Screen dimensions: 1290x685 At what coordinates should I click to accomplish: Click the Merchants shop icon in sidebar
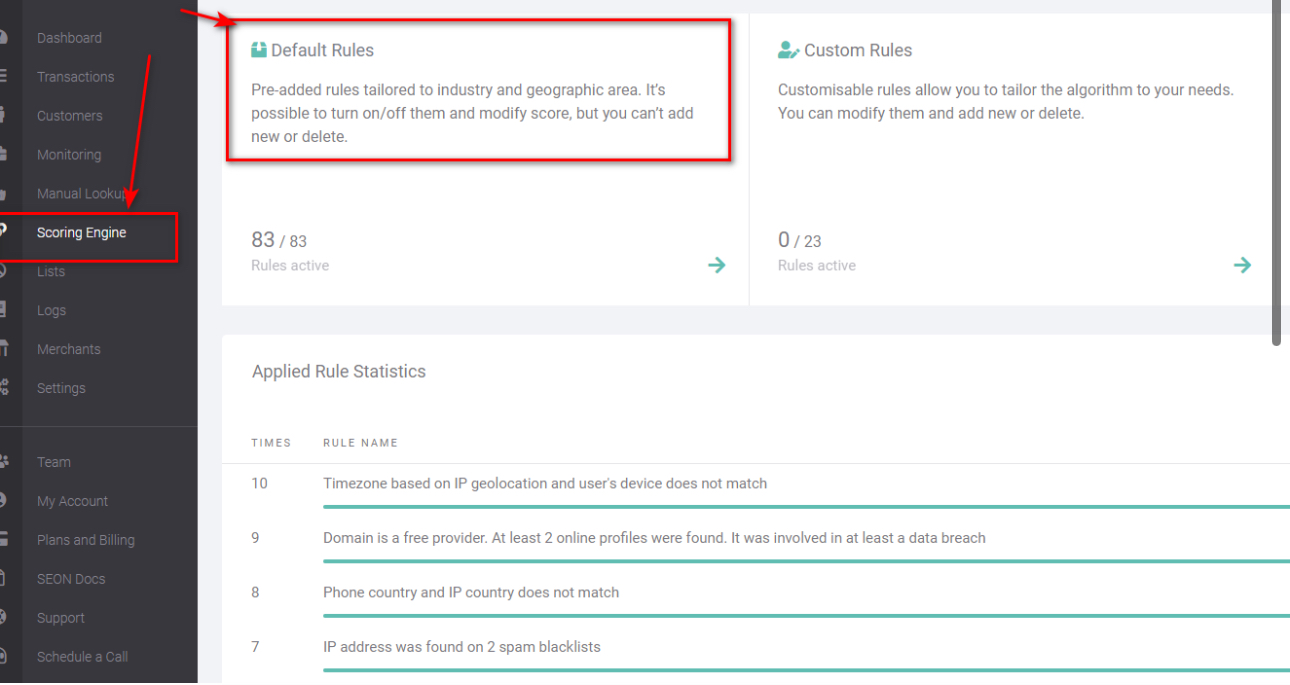pos(4,349)
